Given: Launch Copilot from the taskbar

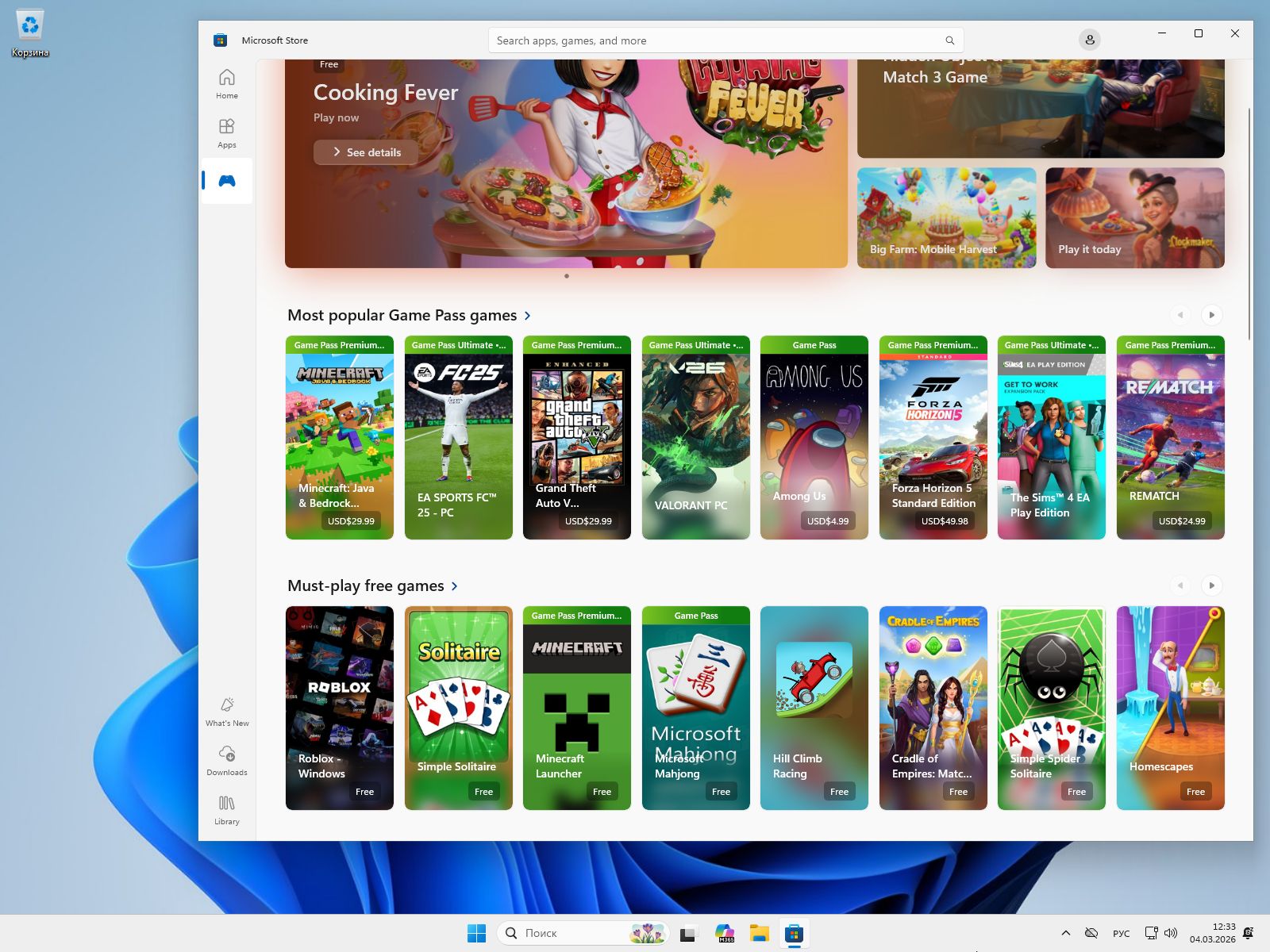Looking at the screenshot, I should (x=723, y=933).
